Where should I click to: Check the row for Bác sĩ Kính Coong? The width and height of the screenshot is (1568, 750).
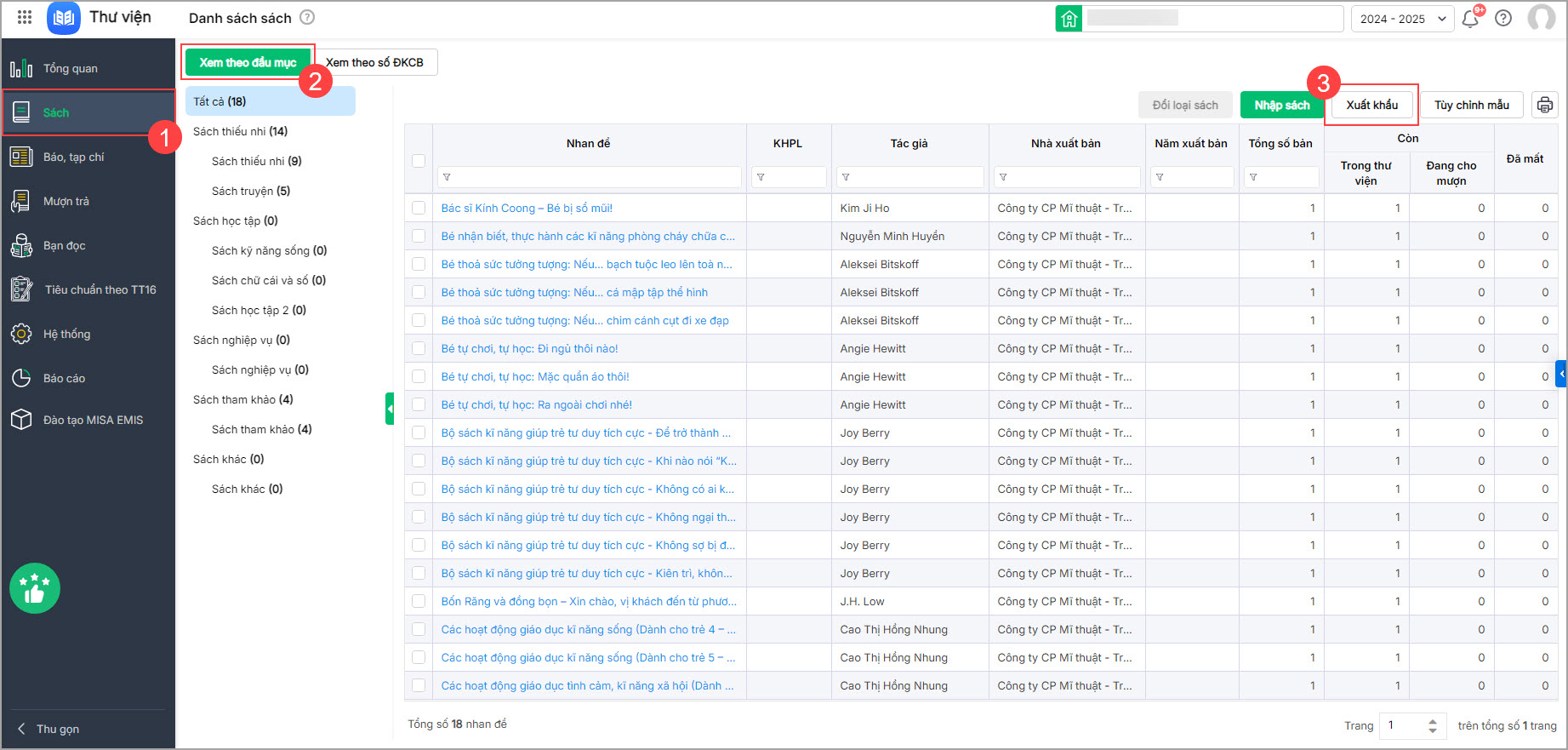pyautogui.click(x=419, y=208)
